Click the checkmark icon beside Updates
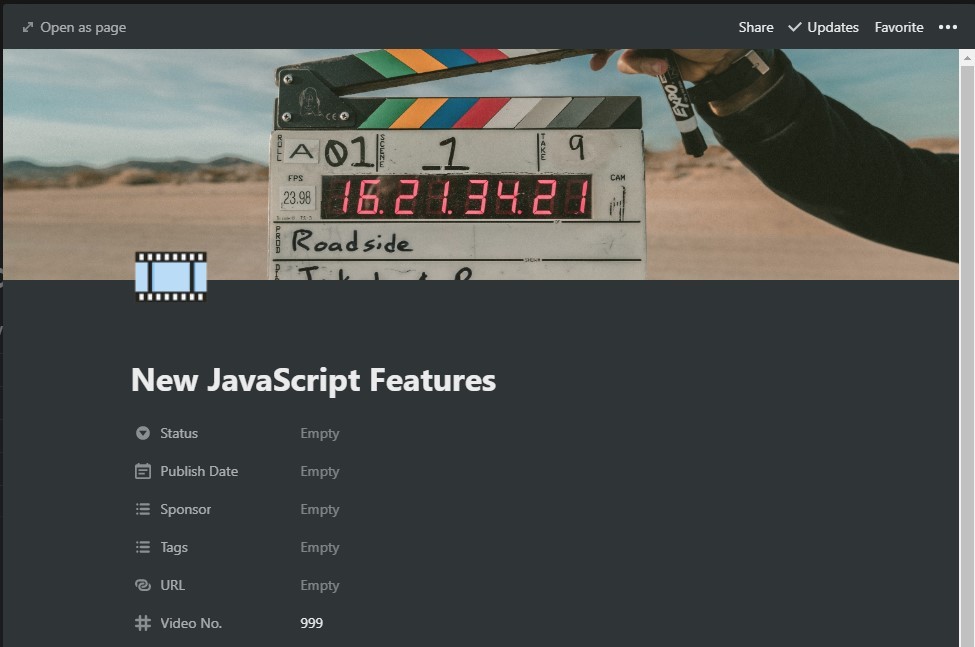 click(793, 27)
